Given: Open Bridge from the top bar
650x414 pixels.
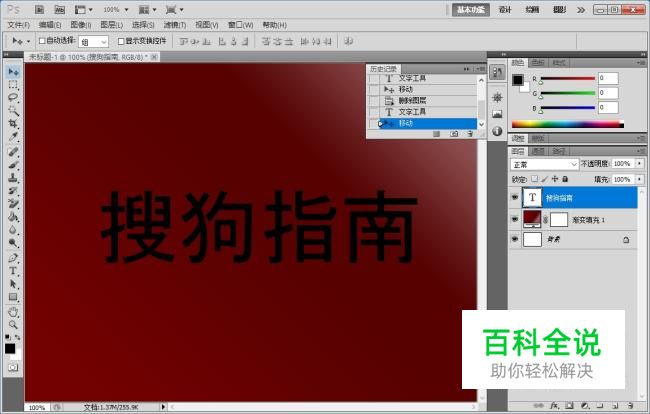Looking at the screenshot, I should pyautogui.click(x=39, y=10).
